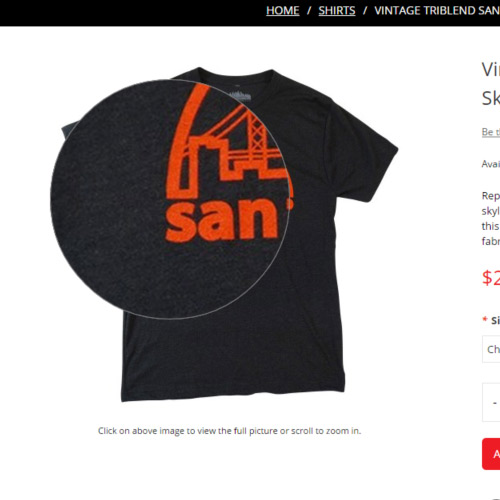Viewport: 500px width, 500px height.
Task: Click the orange "san" lettering in the magnifier
Action: click(222, 219)
